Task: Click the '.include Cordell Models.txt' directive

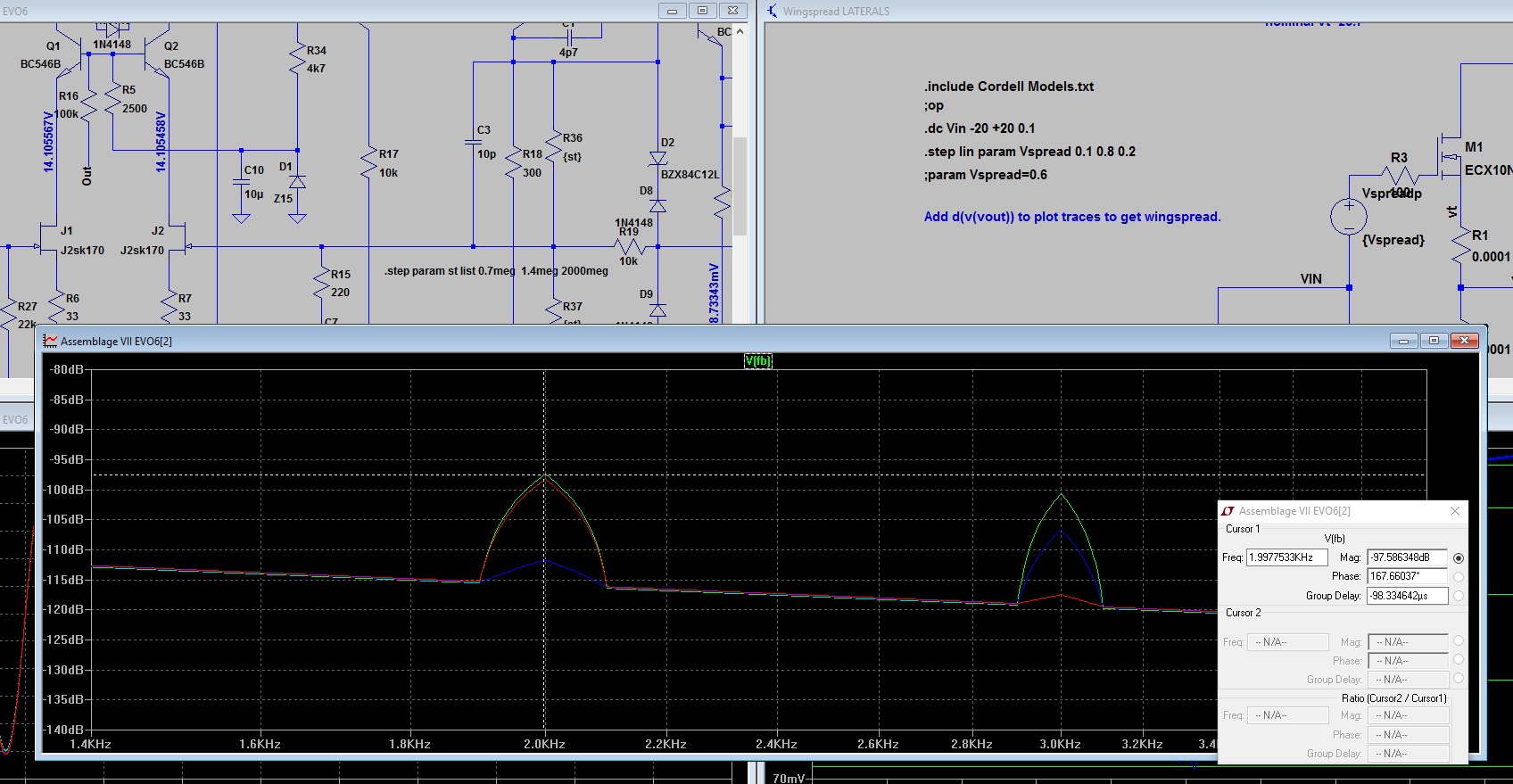Action: pyautogui.click(x=1009, y=87)
